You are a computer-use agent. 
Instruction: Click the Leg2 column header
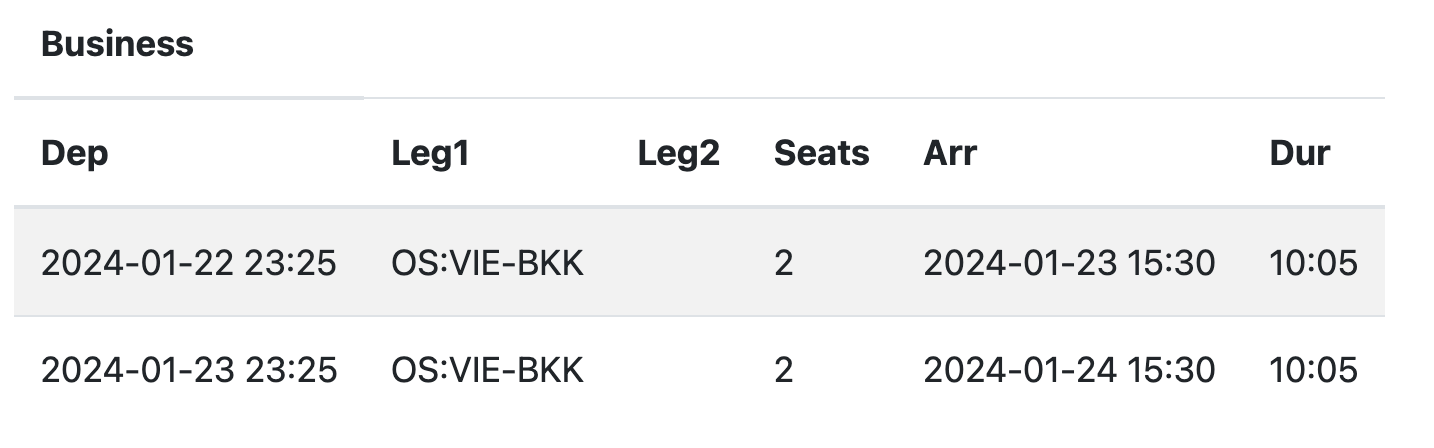click(x=679, y=154)
